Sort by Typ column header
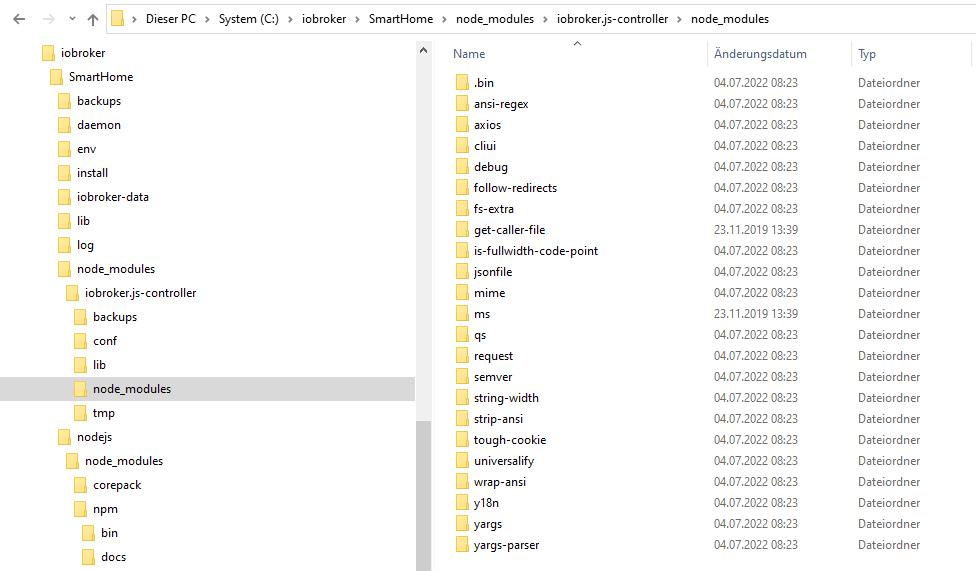The height and width of the screenshot is (571, 976). pos(866,54)
